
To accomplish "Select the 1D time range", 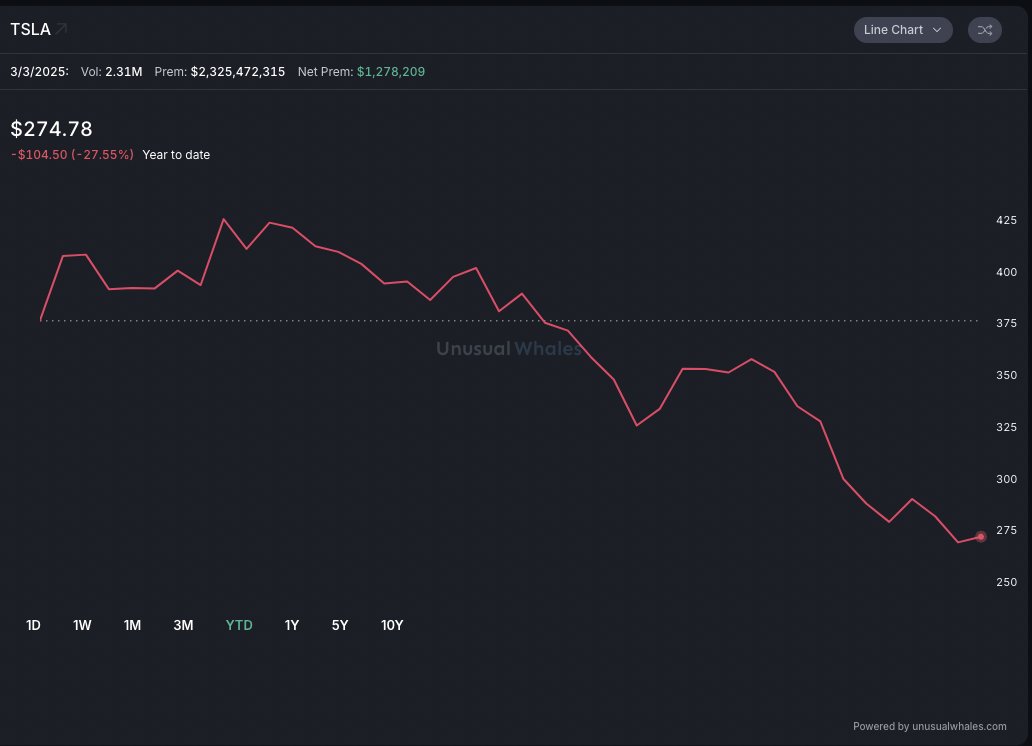I will pos(33,624).
